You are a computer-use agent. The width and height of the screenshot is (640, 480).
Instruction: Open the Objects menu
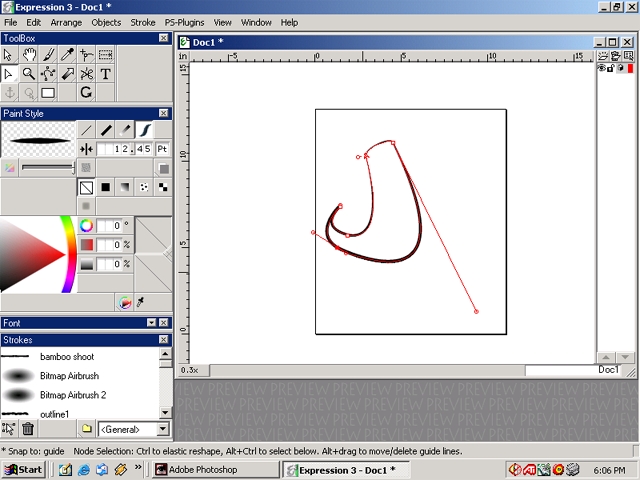[106, 22]
